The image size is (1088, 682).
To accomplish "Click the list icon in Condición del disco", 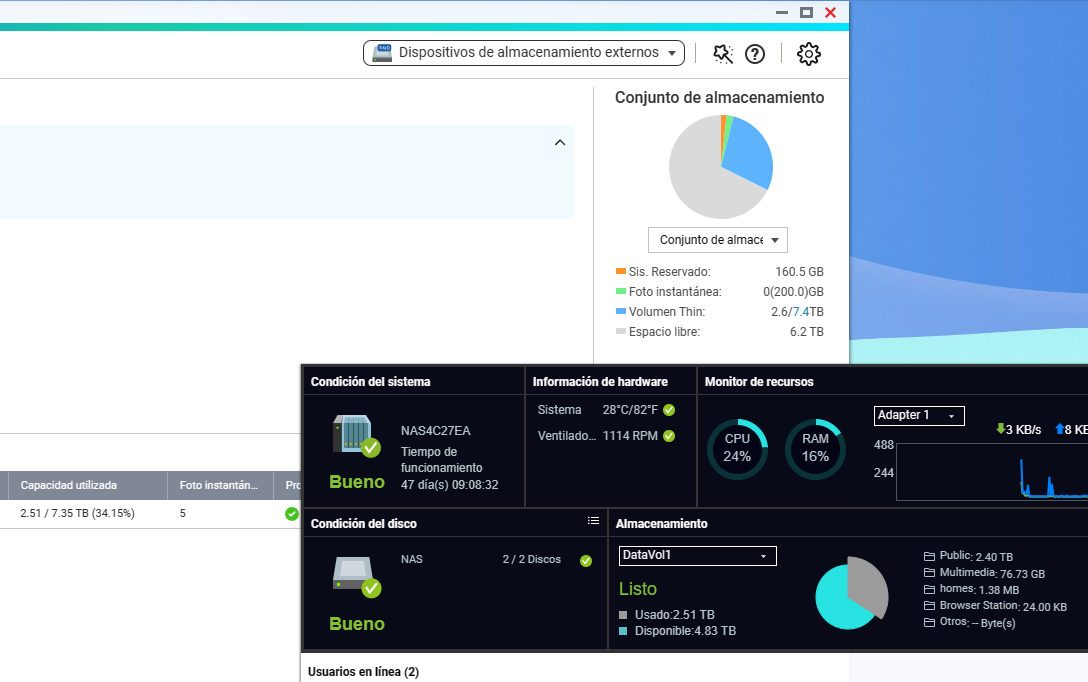I will tap(593, 521).
